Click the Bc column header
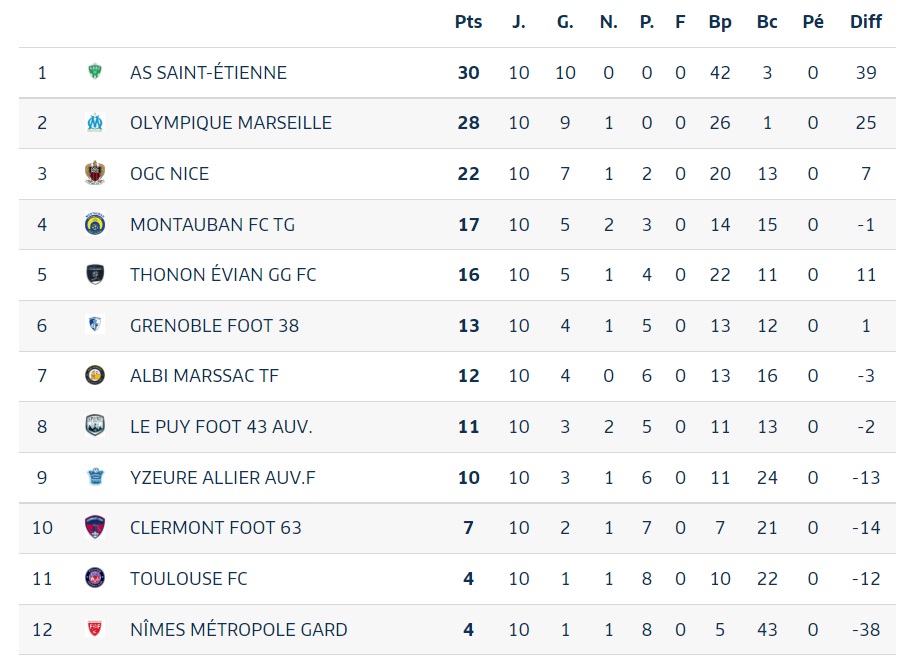This screenshot has width=915, height=667. click(x=767, y=21)
